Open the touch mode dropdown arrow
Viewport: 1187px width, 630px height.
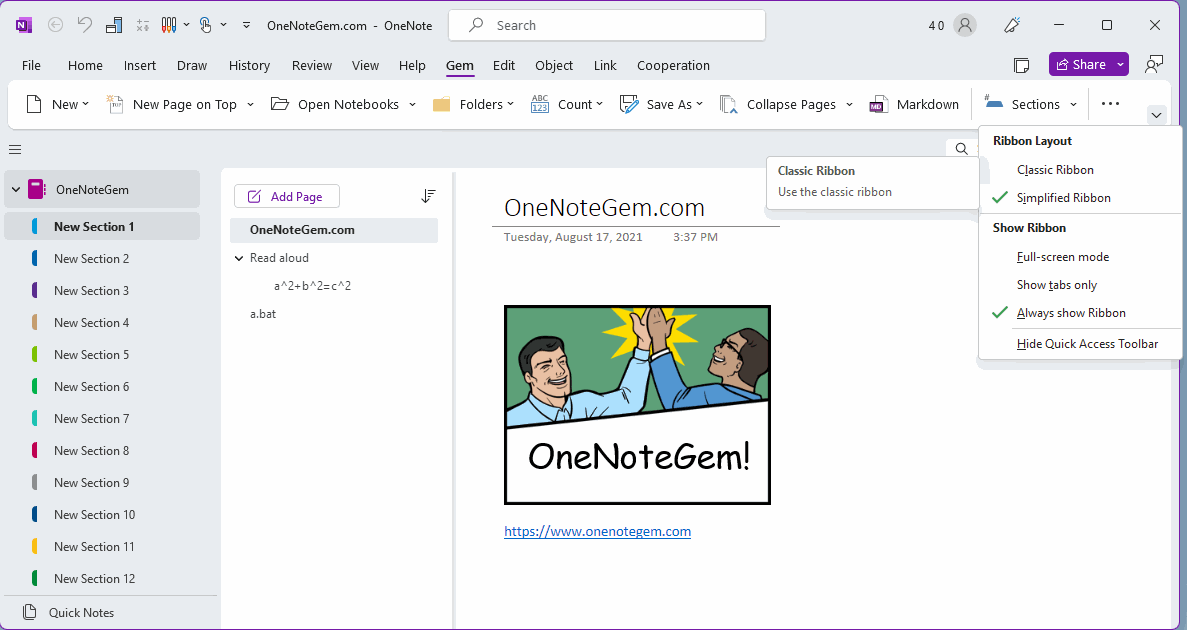click(x=223, y=25)
